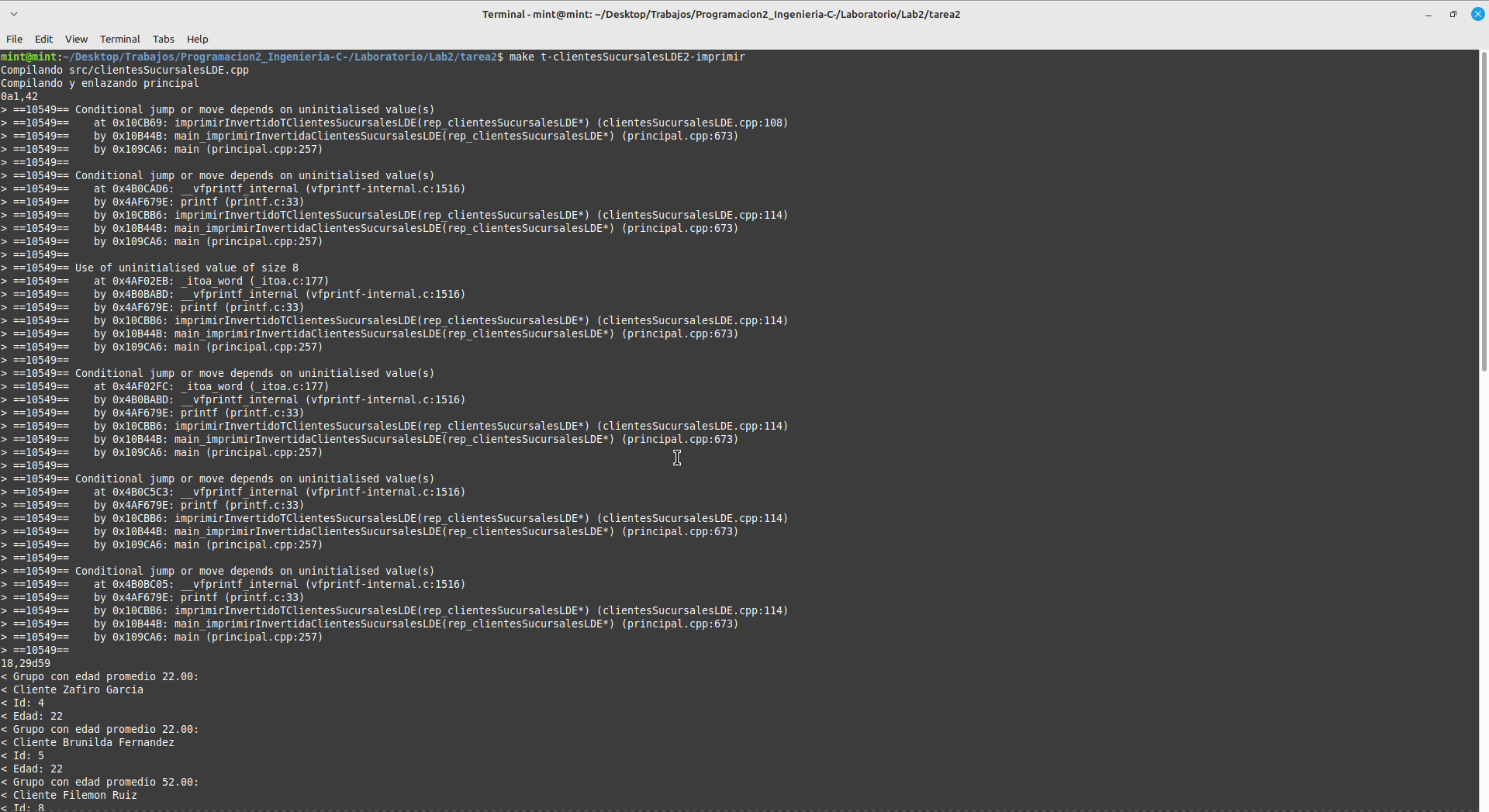
Task: Click the 'Cliente Brunilda Fernandez' line
Action: click(88, 742)
